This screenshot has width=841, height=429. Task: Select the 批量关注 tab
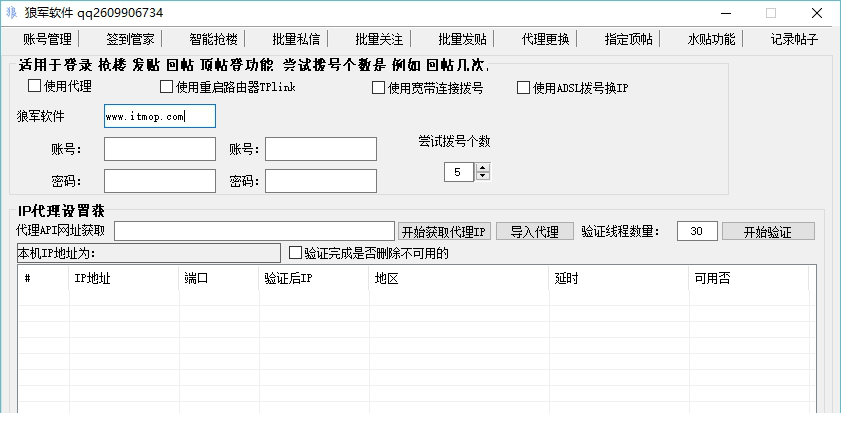(380, 39)
